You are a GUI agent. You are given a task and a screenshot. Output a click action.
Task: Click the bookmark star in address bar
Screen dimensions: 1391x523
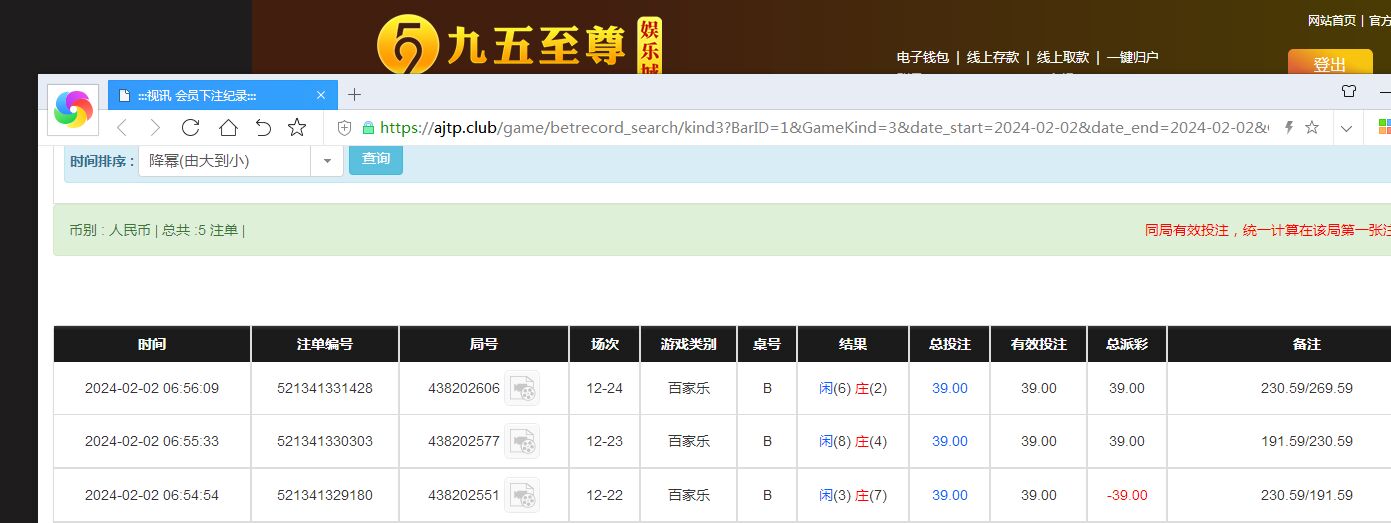click(1312, 128)
